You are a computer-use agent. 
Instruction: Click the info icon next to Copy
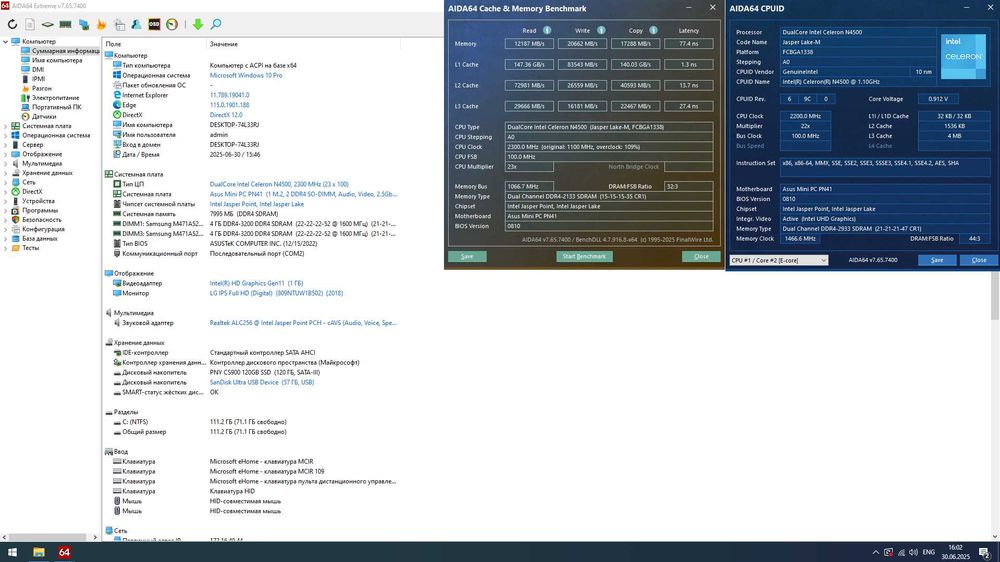tap(653, 30)
